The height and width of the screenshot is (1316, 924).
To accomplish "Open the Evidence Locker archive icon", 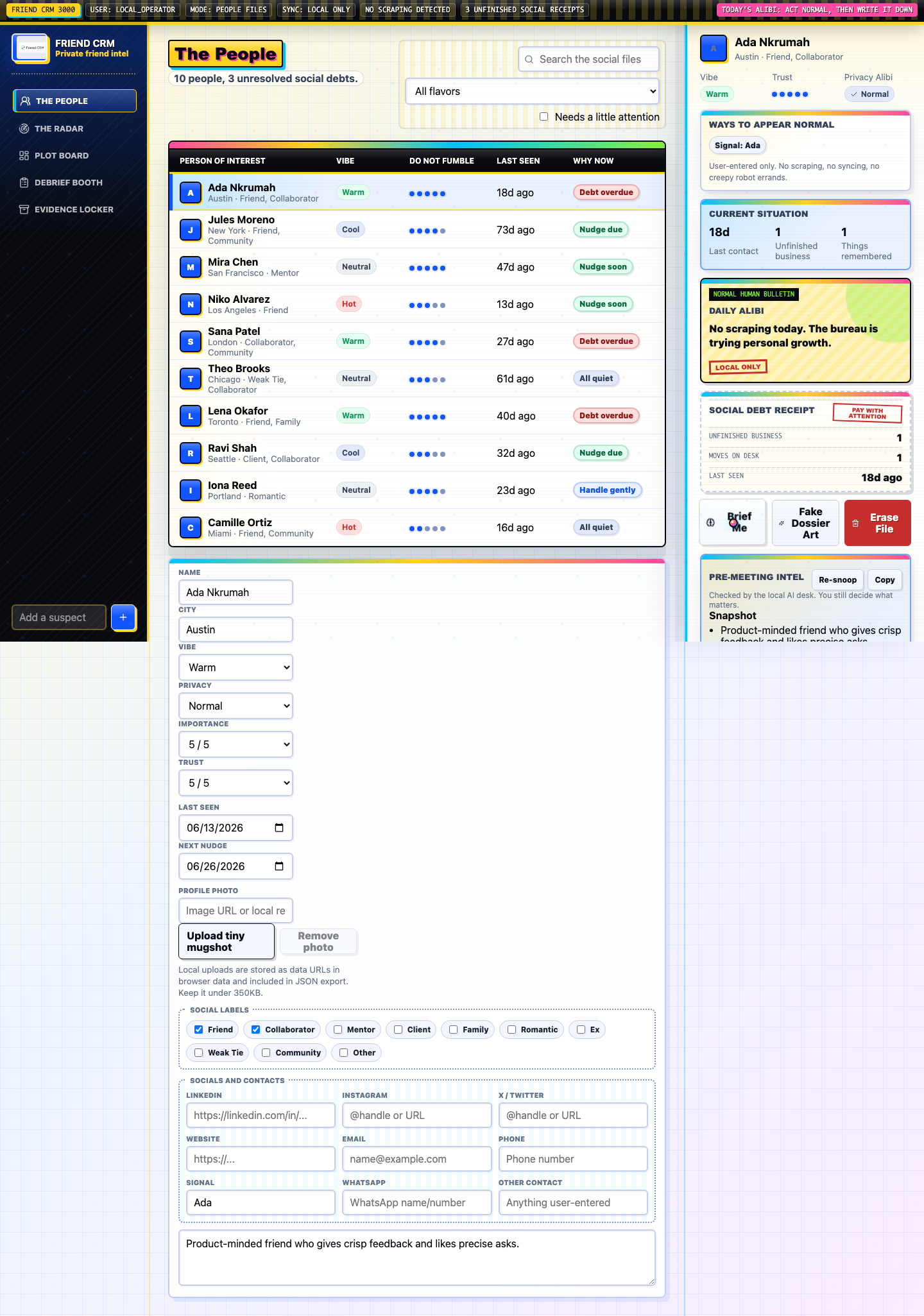I will tap(24, 209).
